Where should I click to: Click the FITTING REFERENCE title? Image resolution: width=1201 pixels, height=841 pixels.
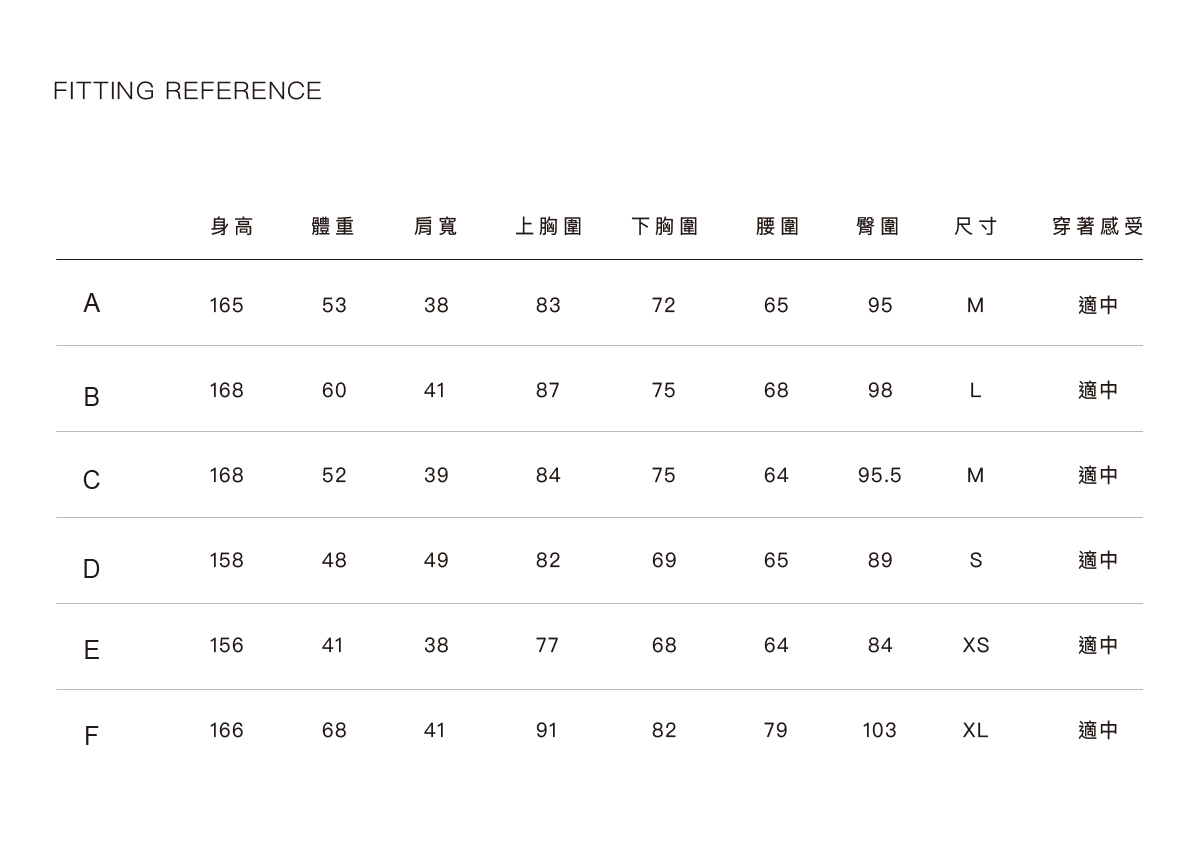188,92
